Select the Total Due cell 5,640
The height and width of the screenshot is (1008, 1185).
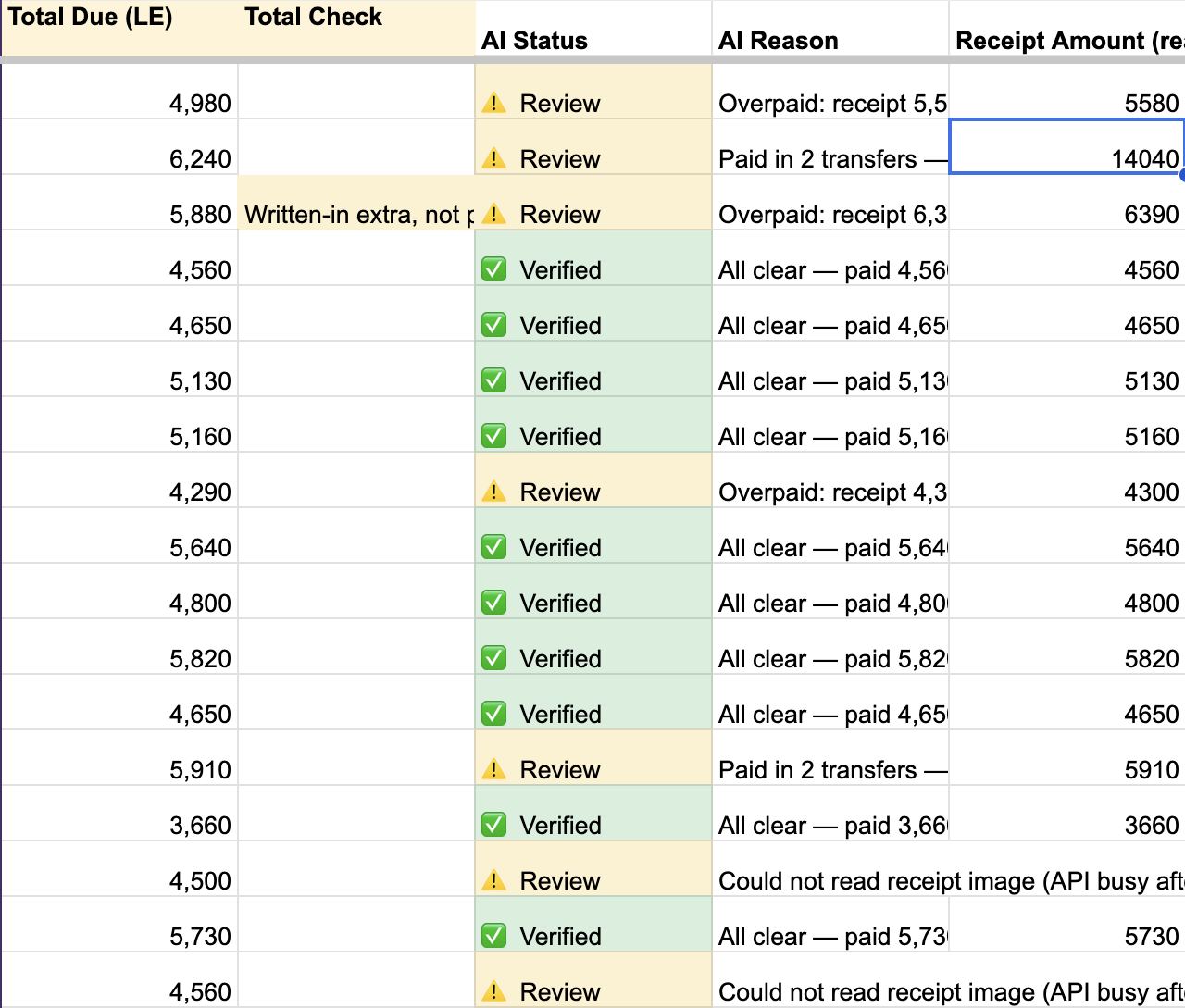(x=119, y=536)
